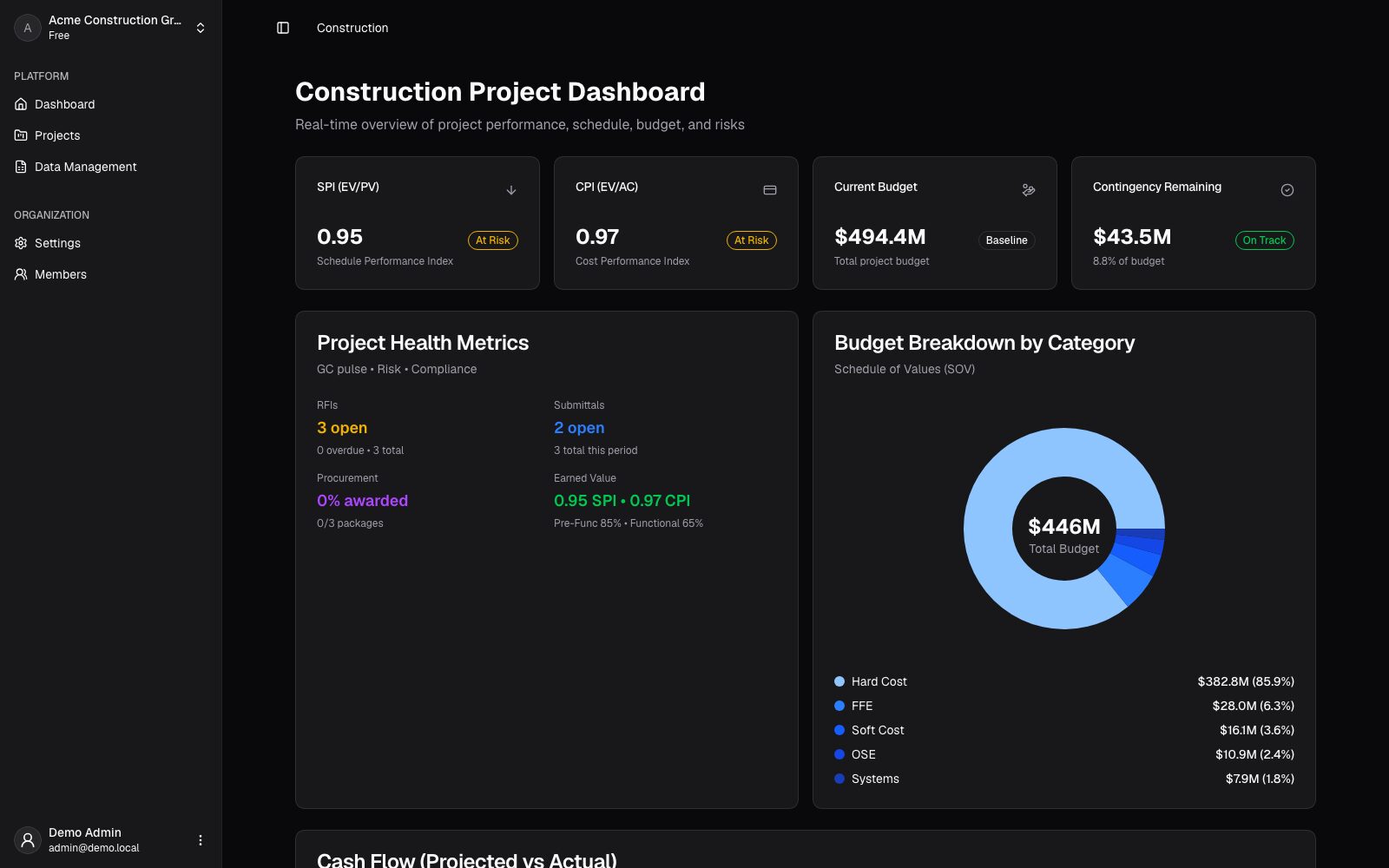1389x868 pixels.
Task: Click the Cash Flow card heading
Action: tap(467, 860)
